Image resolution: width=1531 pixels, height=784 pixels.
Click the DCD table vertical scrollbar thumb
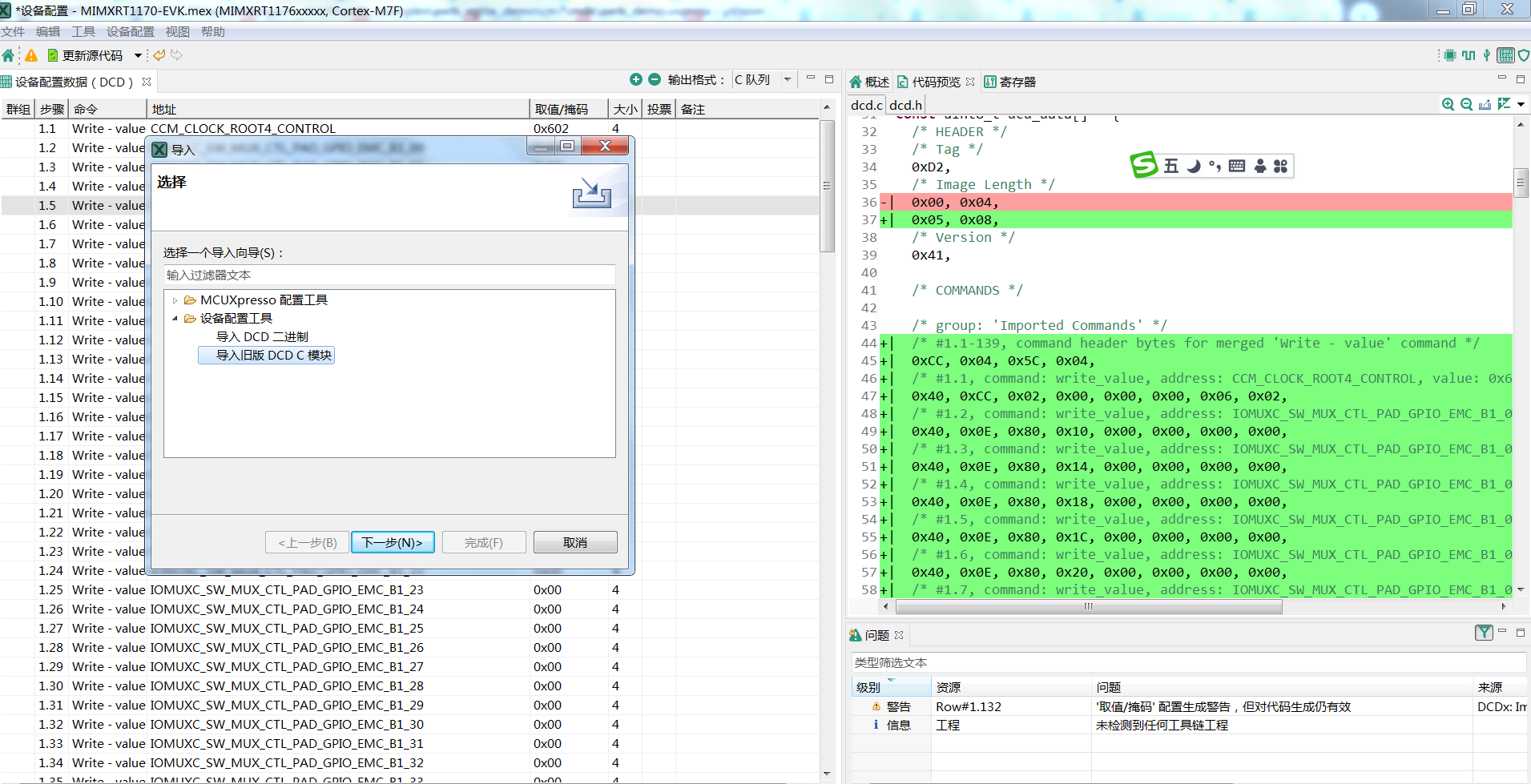pyautogui.click(x=828, y=186)
